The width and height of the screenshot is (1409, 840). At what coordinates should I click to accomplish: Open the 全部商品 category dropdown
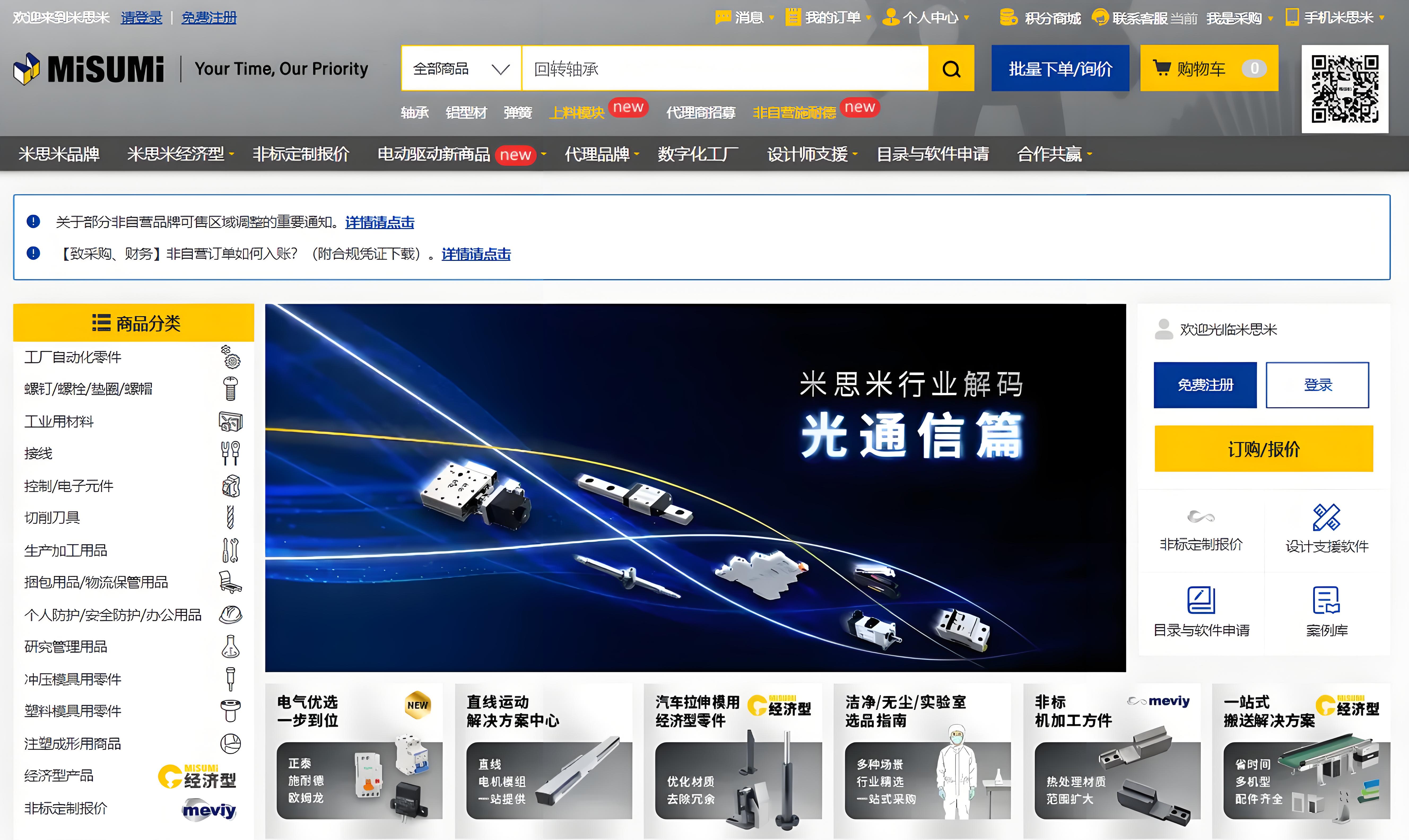461,68
